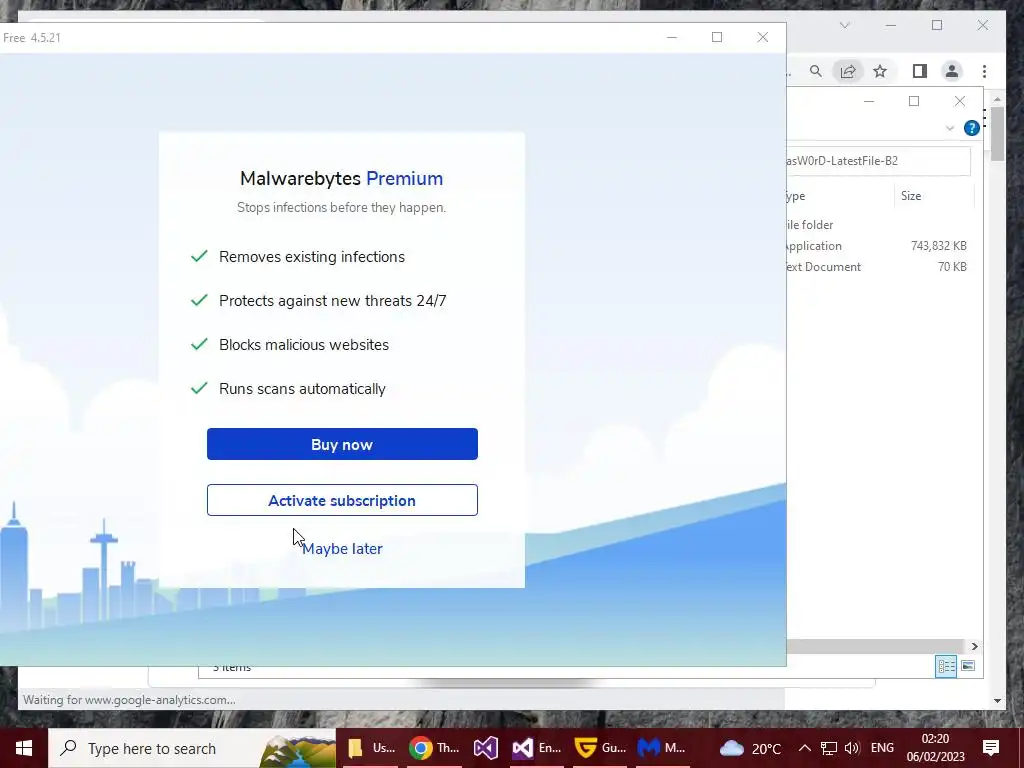1024x768 pixels.
Task: Open Visual Studio 'En...' taskbar item
Action: pyautogui.click(x=536, y=748)
